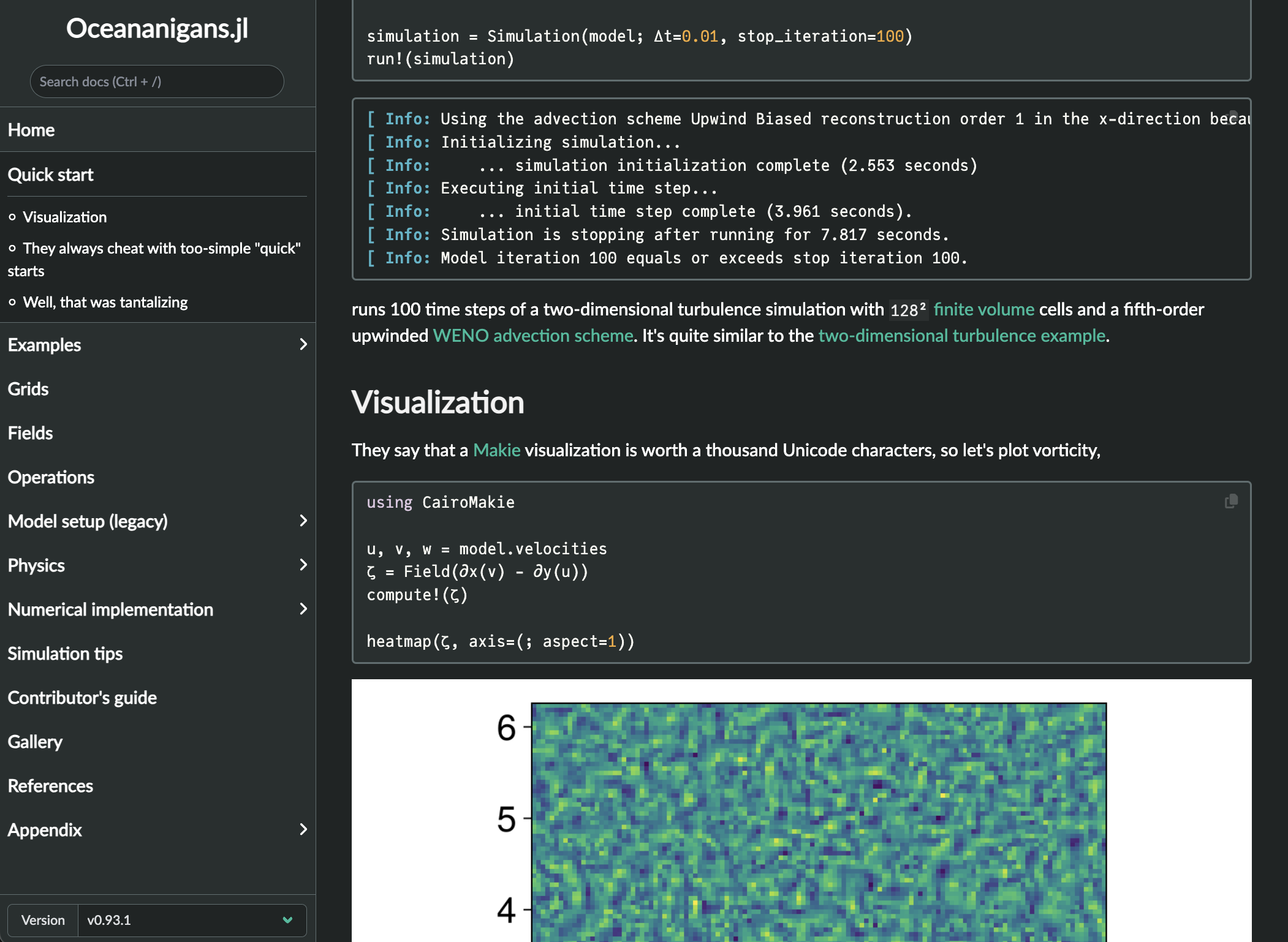Click the 'run!(simulation)' code line
The width and height of the screenshot is (1288, 942).
(x=441, y=59)
